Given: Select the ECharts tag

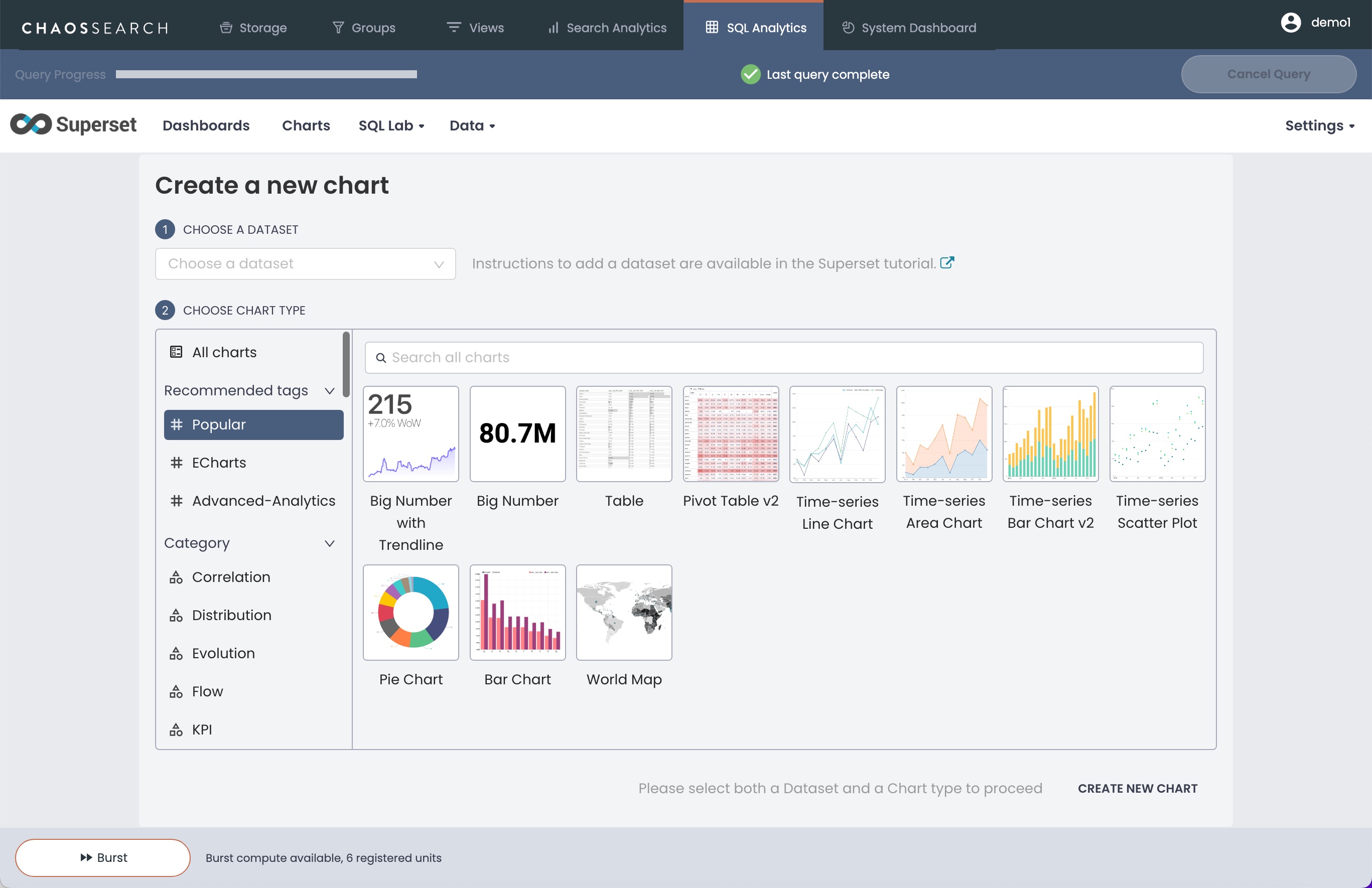Looking at the screenshot, I should tap(218, 463).
